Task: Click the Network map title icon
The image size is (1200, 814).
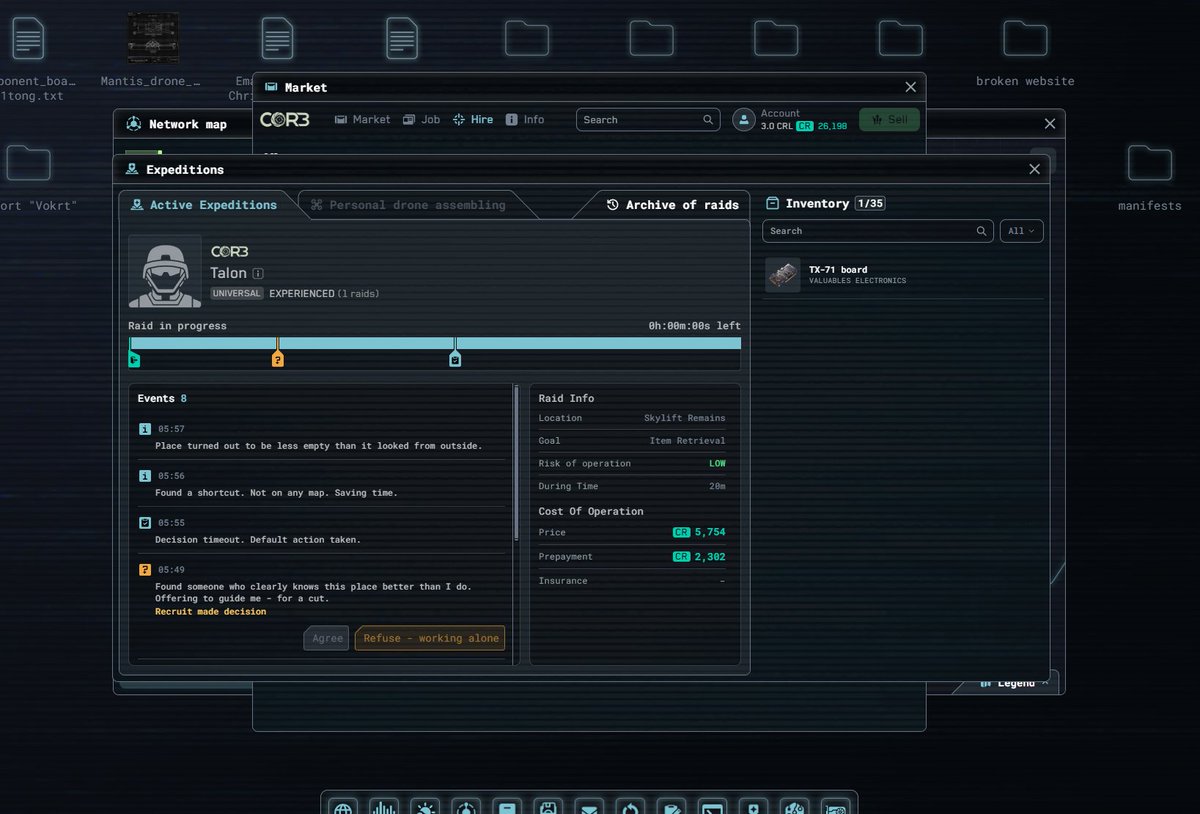Action: coord(133,124)
